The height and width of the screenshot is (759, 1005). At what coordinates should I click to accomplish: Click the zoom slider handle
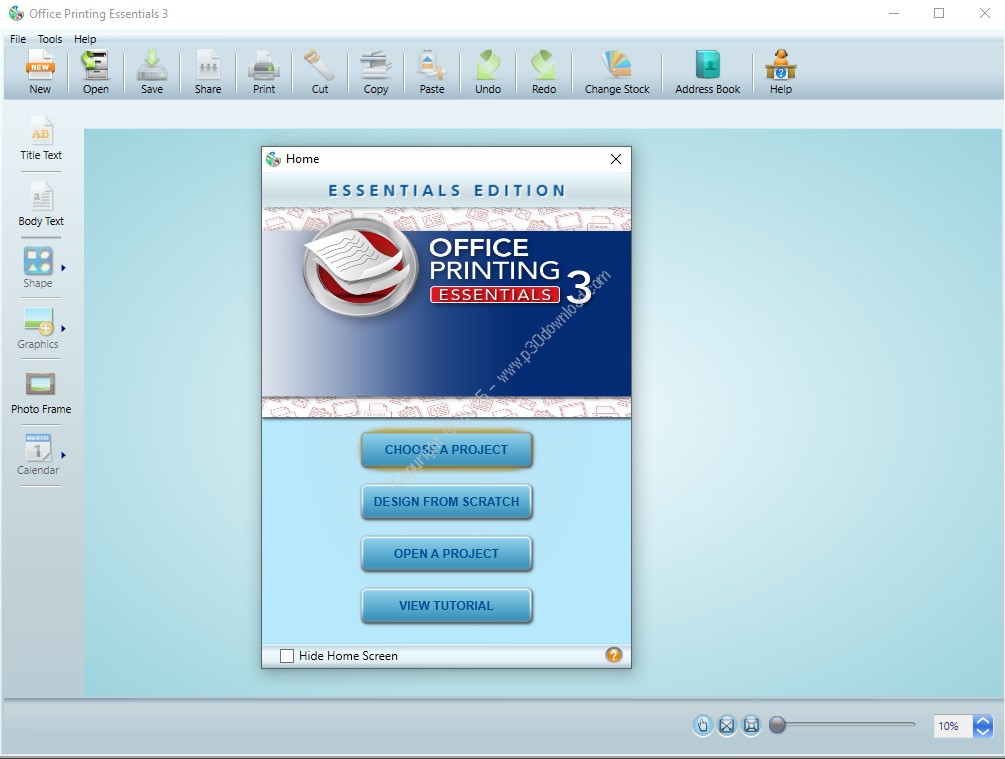click(x=777, y=725)
